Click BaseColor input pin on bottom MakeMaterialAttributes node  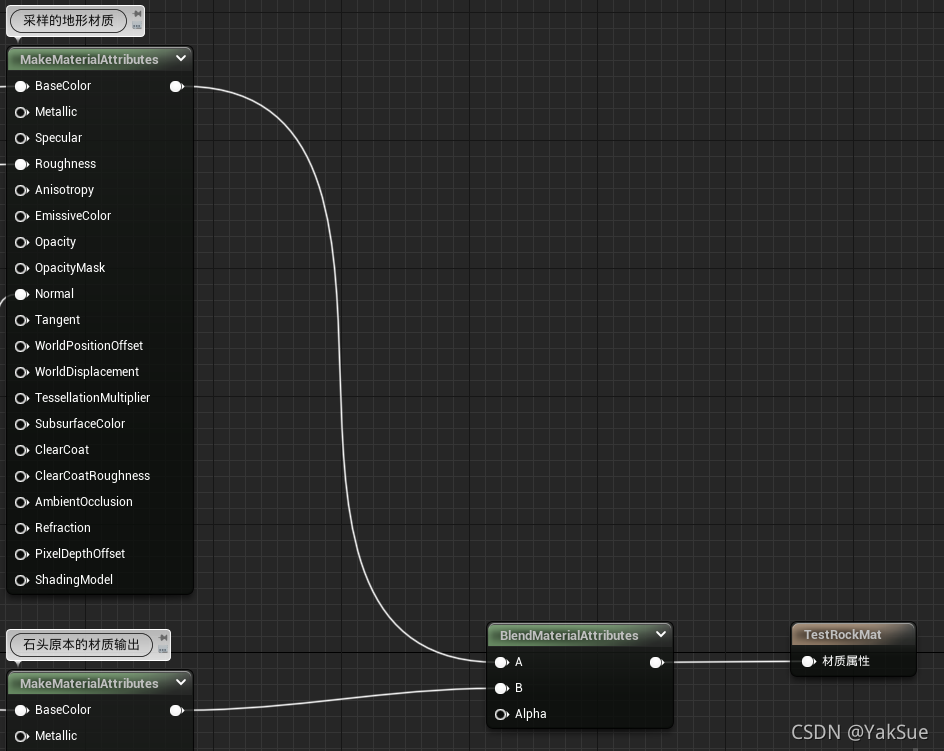pyautogui.click(x=22, y=710)
